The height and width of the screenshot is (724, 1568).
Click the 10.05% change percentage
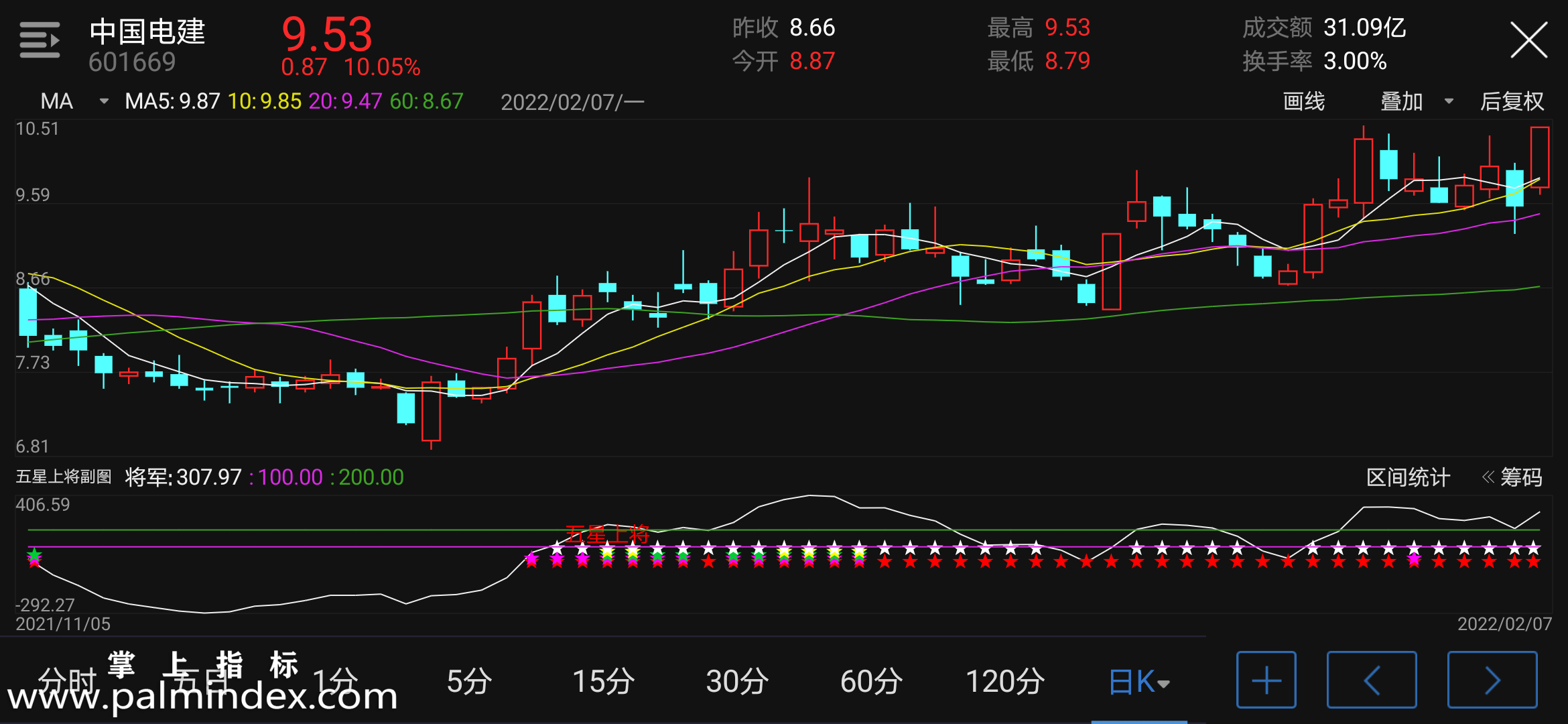coord(382,67)
